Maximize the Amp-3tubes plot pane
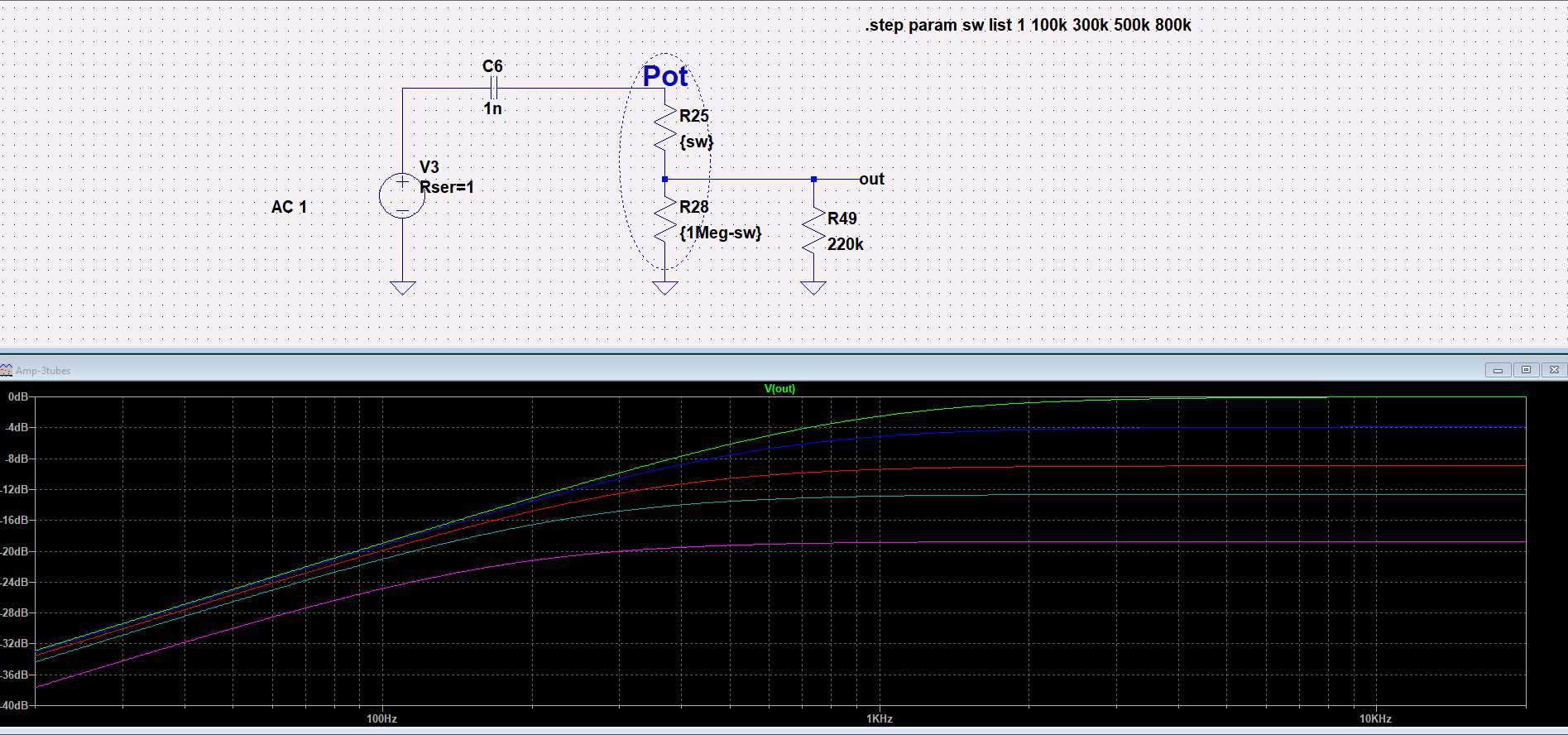The height and width of the screenshot is (735, 1568). pyautogui.click(x=1526, y=370)
